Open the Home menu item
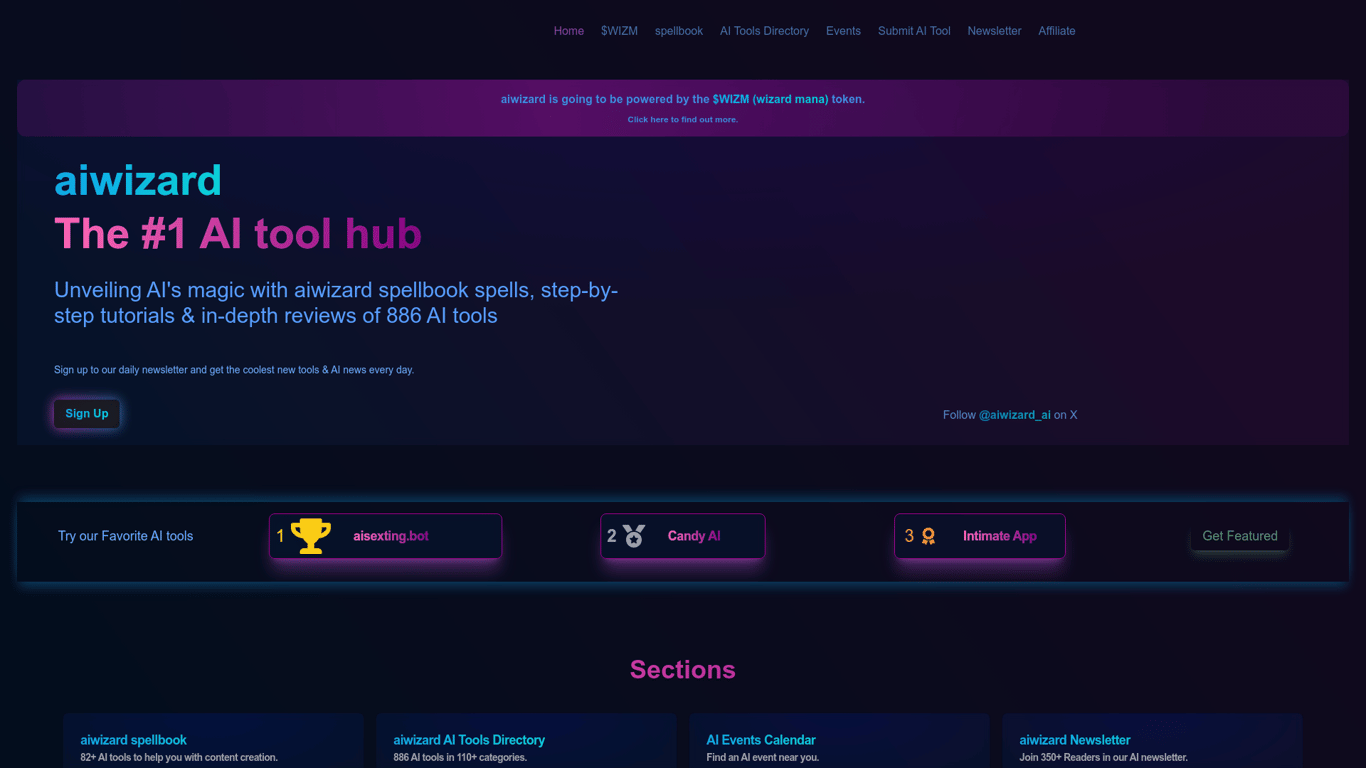 click(569, 31)
